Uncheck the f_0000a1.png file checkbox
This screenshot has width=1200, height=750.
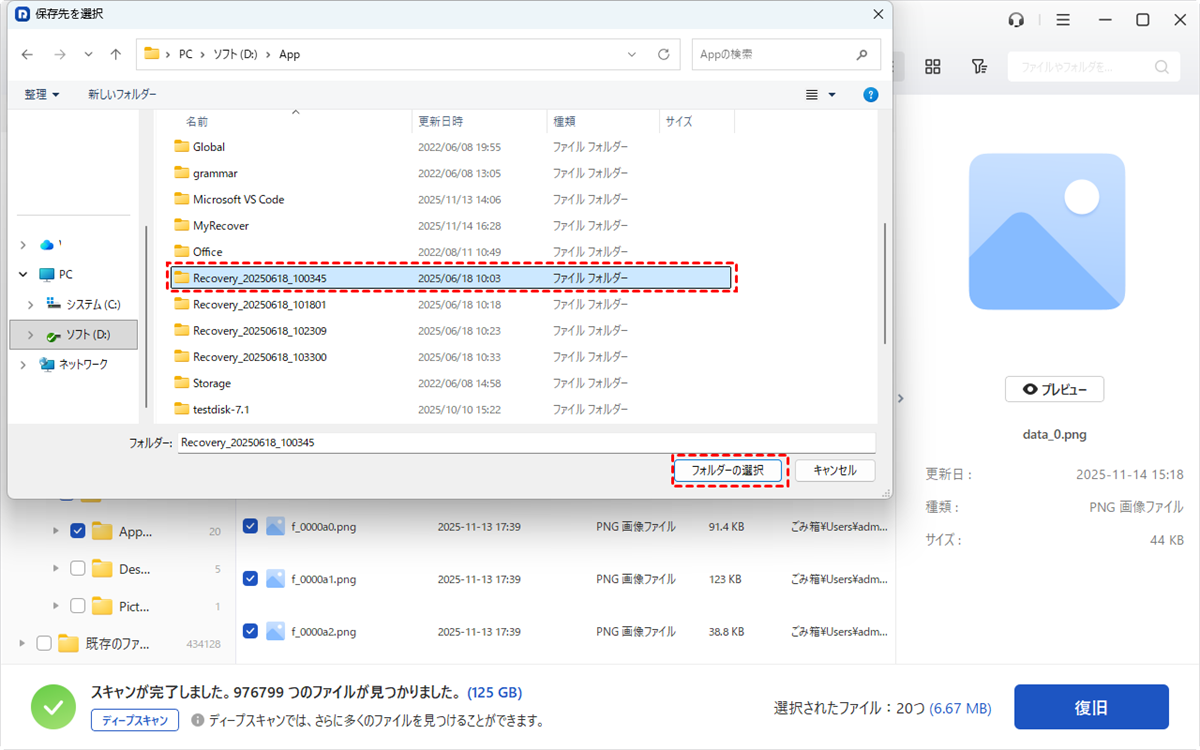[x=250, y=578]
